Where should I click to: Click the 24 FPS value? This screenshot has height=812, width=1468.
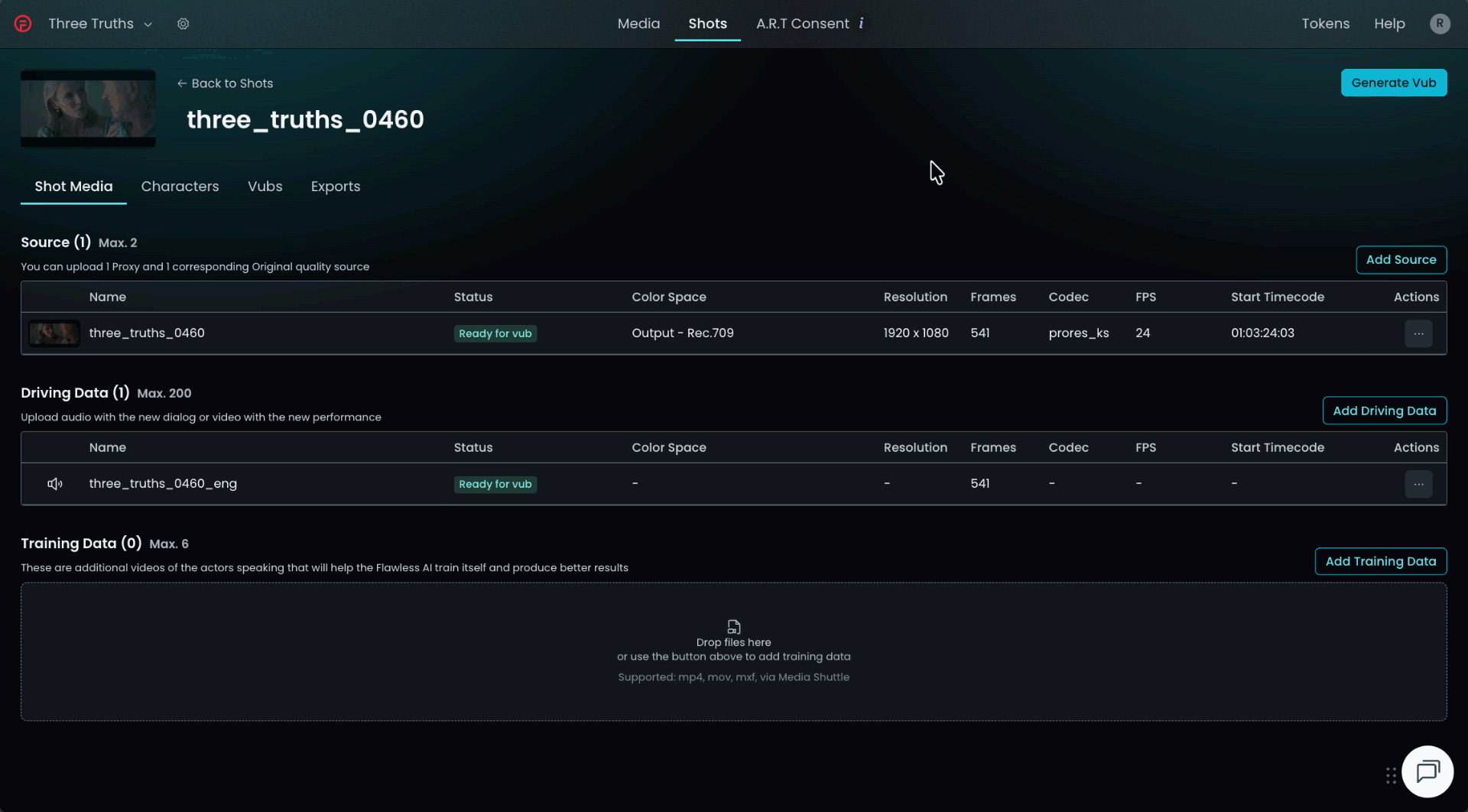pyautogui.click(x=1142, y=333)
